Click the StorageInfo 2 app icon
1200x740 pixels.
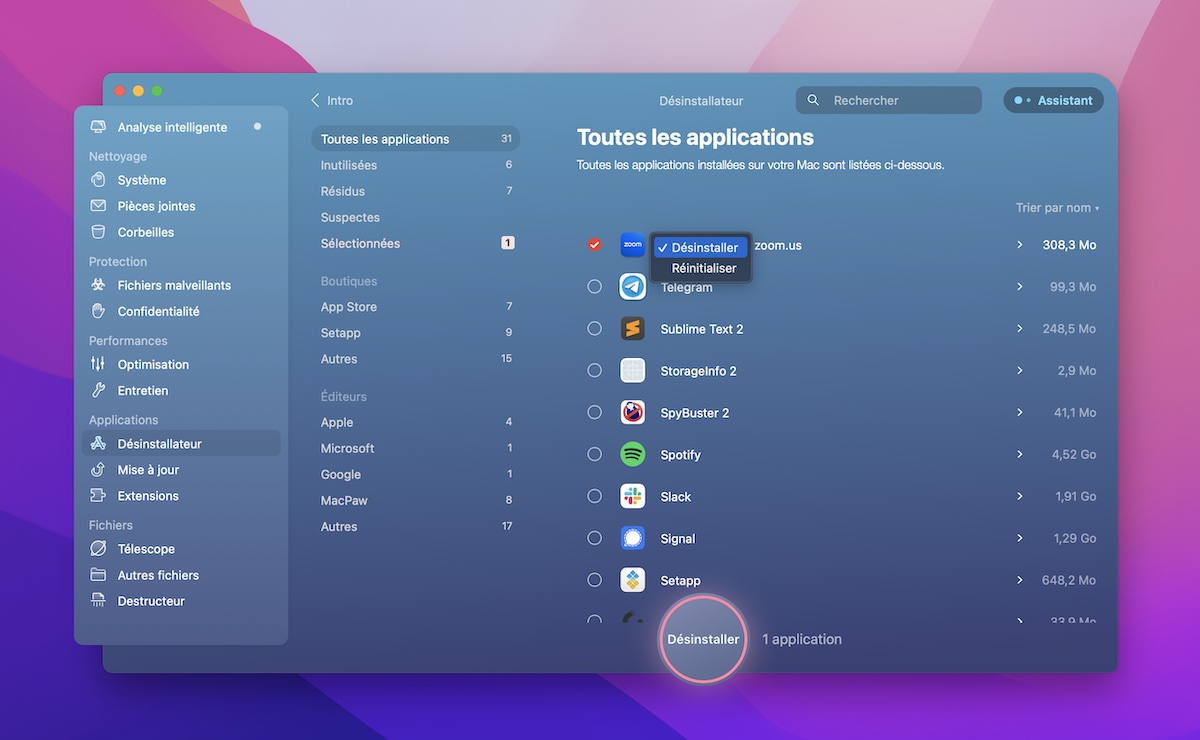pos(632,371)
